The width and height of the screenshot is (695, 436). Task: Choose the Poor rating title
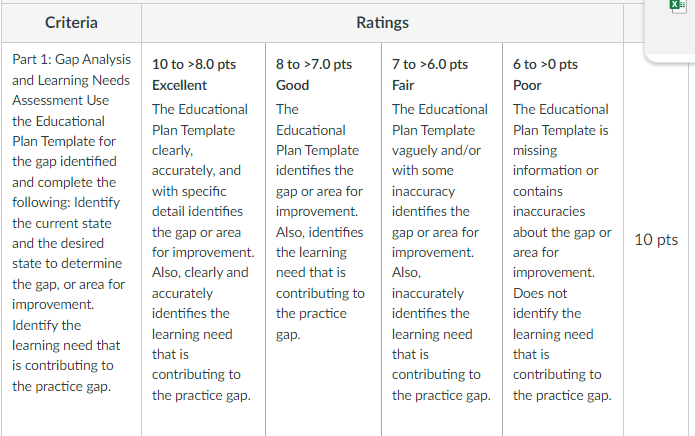527,85
